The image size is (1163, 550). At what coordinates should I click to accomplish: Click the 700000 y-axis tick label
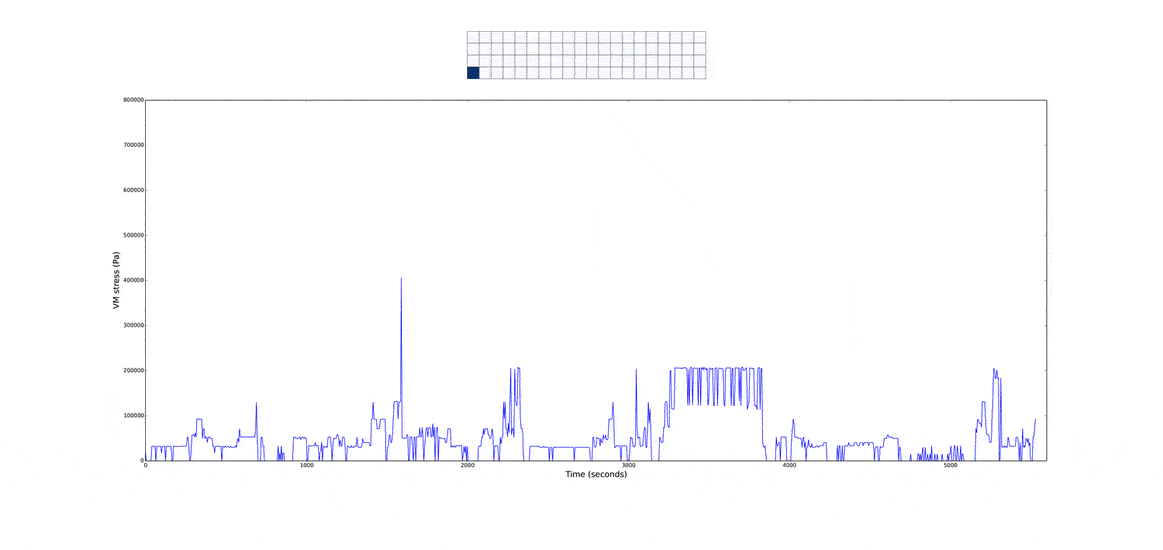click(131, 145)
